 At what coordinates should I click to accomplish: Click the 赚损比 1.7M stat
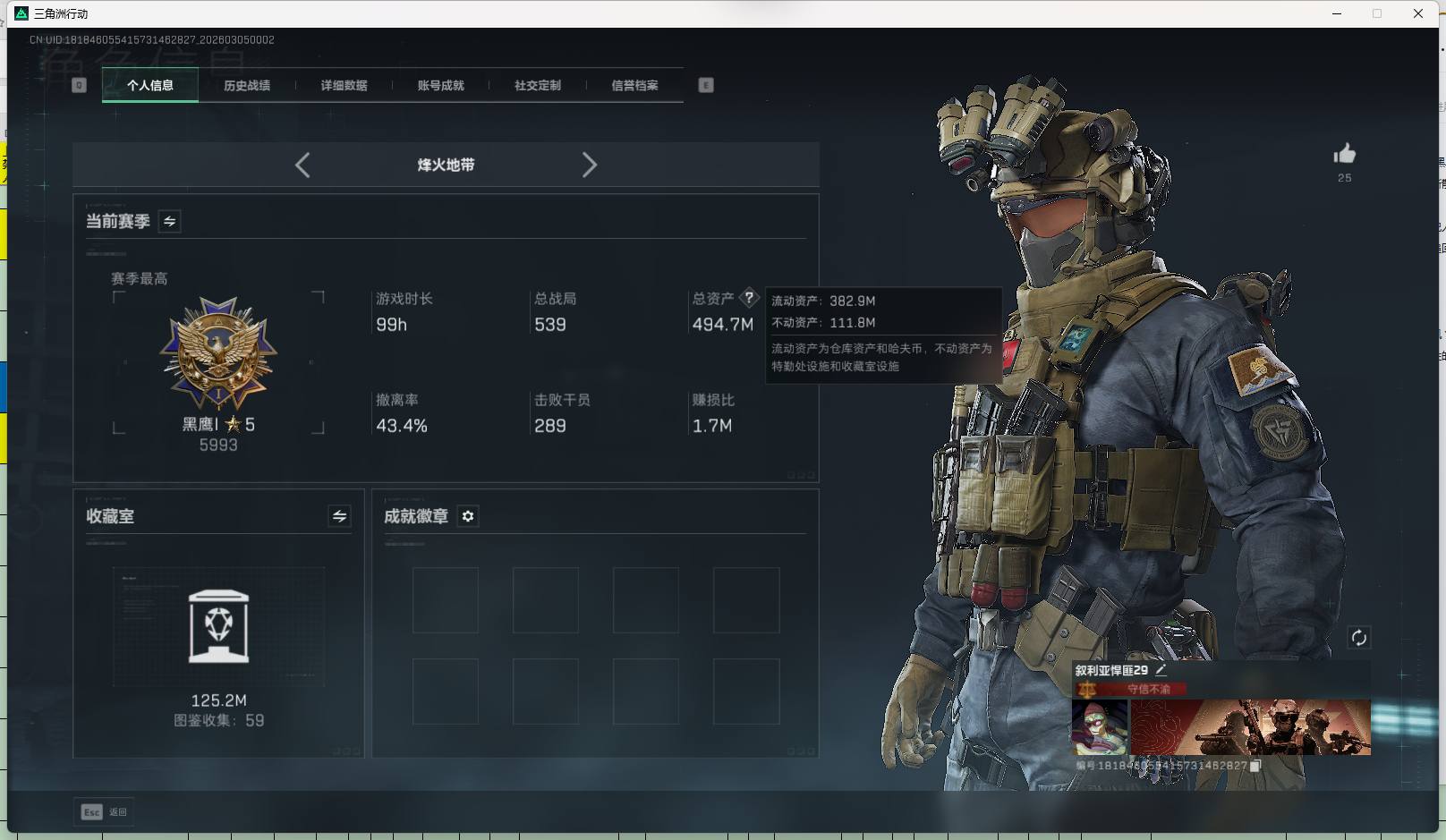[713, 413]
